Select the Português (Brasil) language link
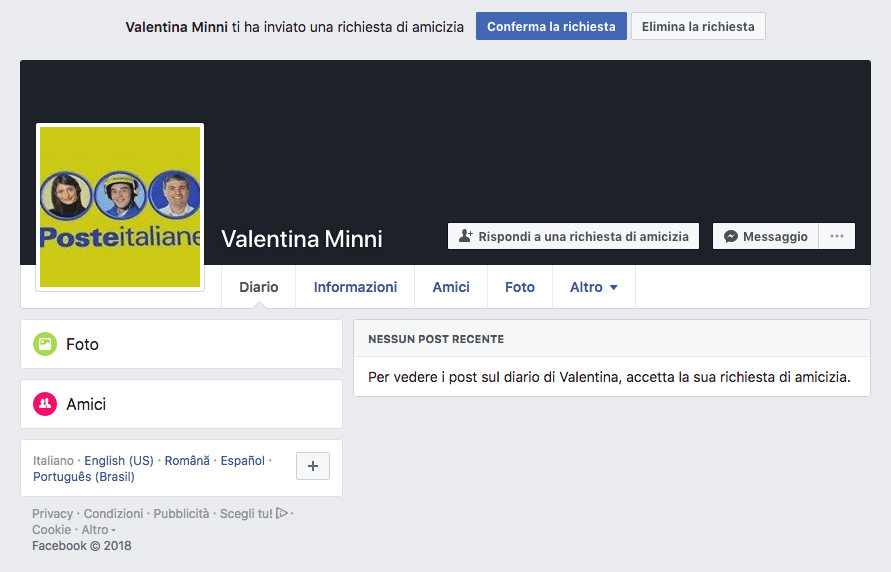 pyautogui.click(x=83, y=477)
